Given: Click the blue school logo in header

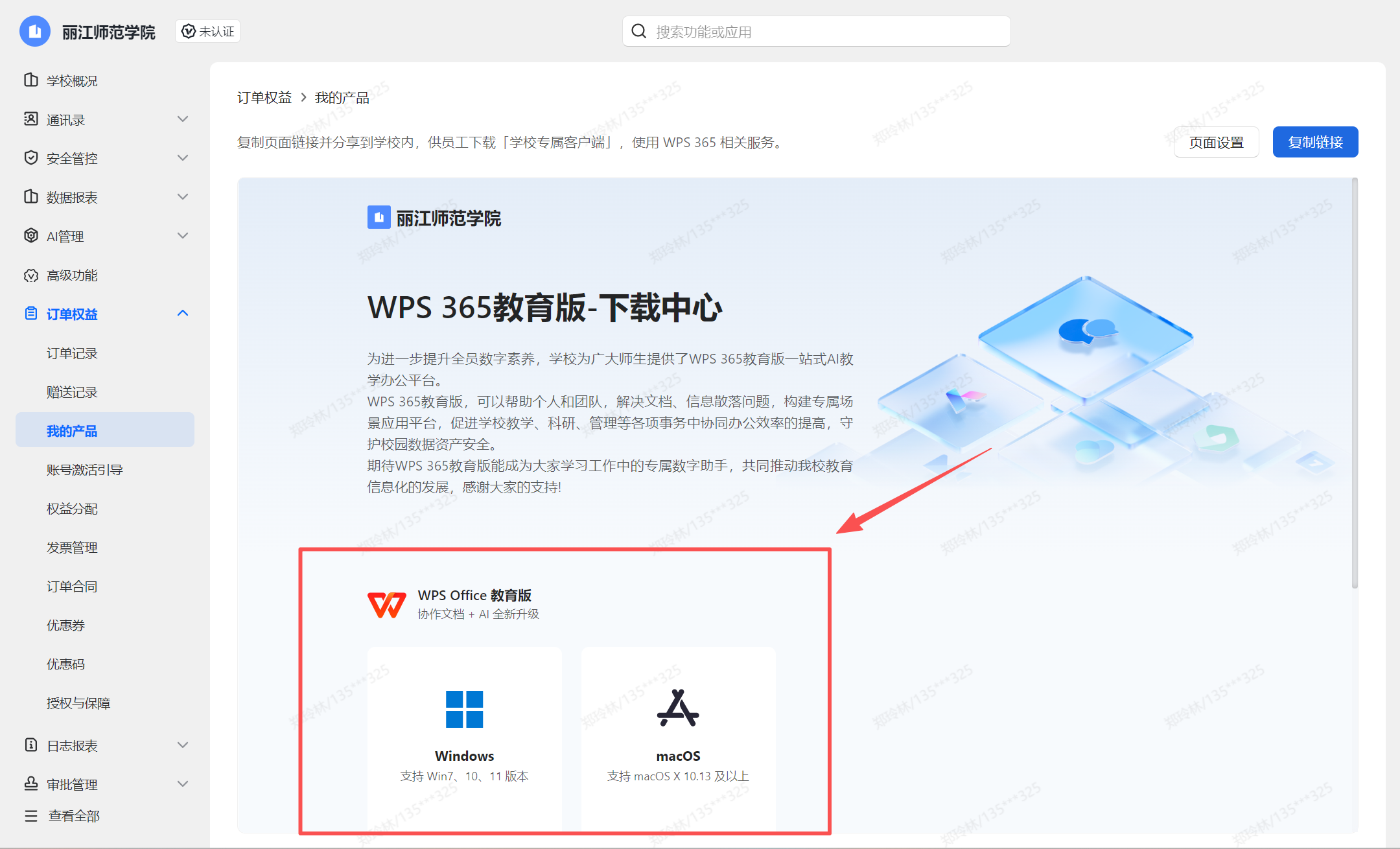Looking at the screenshot, I should click(x=35, y=31).
